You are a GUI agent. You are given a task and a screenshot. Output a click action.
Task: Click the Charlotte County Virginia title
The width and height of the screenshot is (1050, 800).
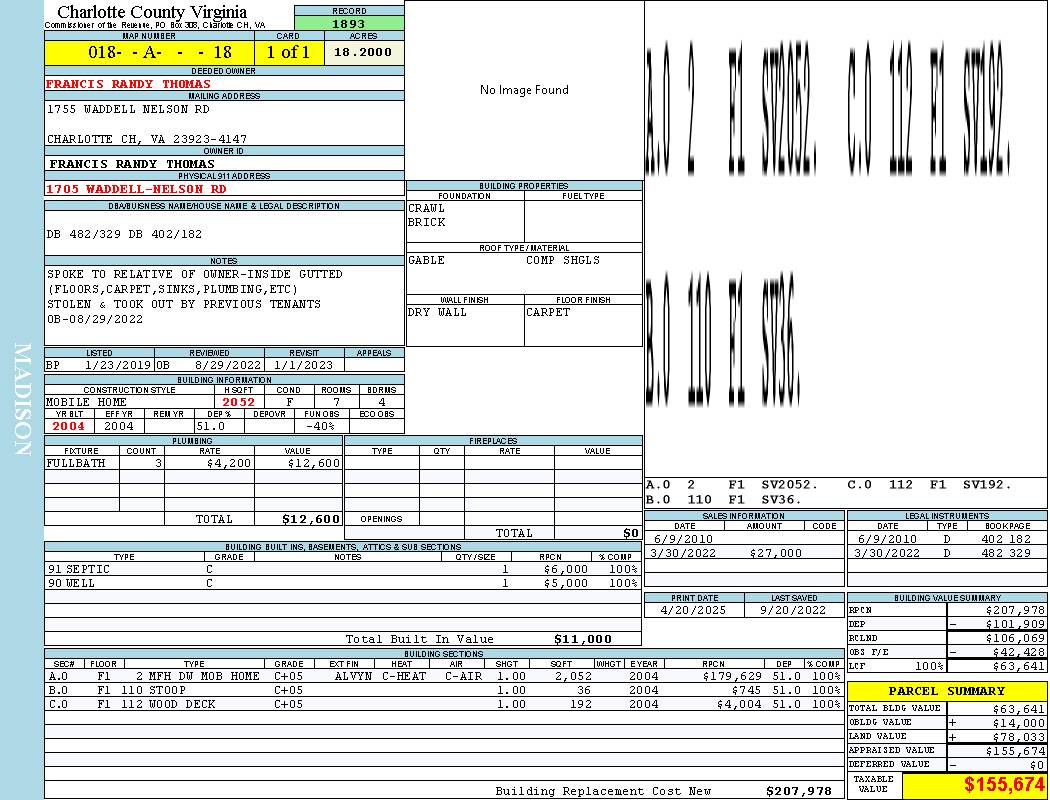(152, 12)
